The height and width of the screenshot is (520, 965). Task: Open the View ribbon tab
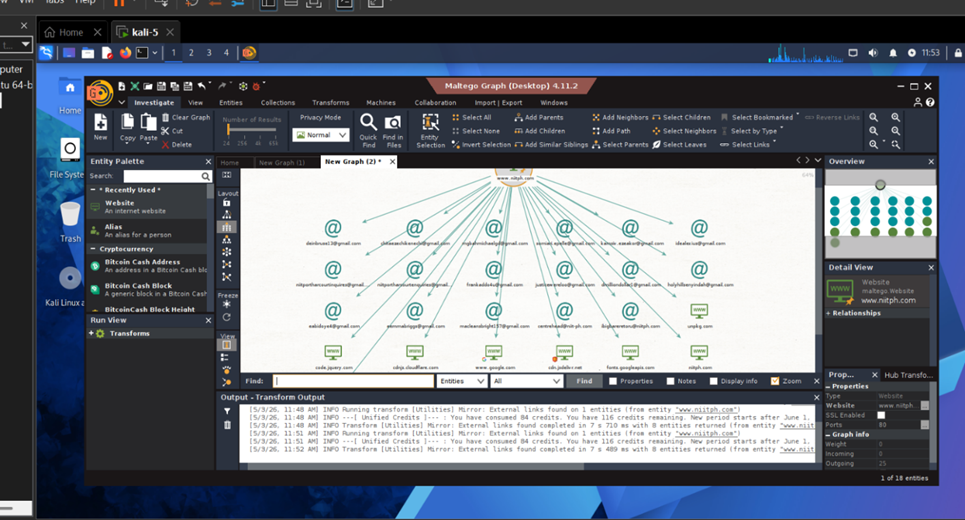click(x=195, y=103)
